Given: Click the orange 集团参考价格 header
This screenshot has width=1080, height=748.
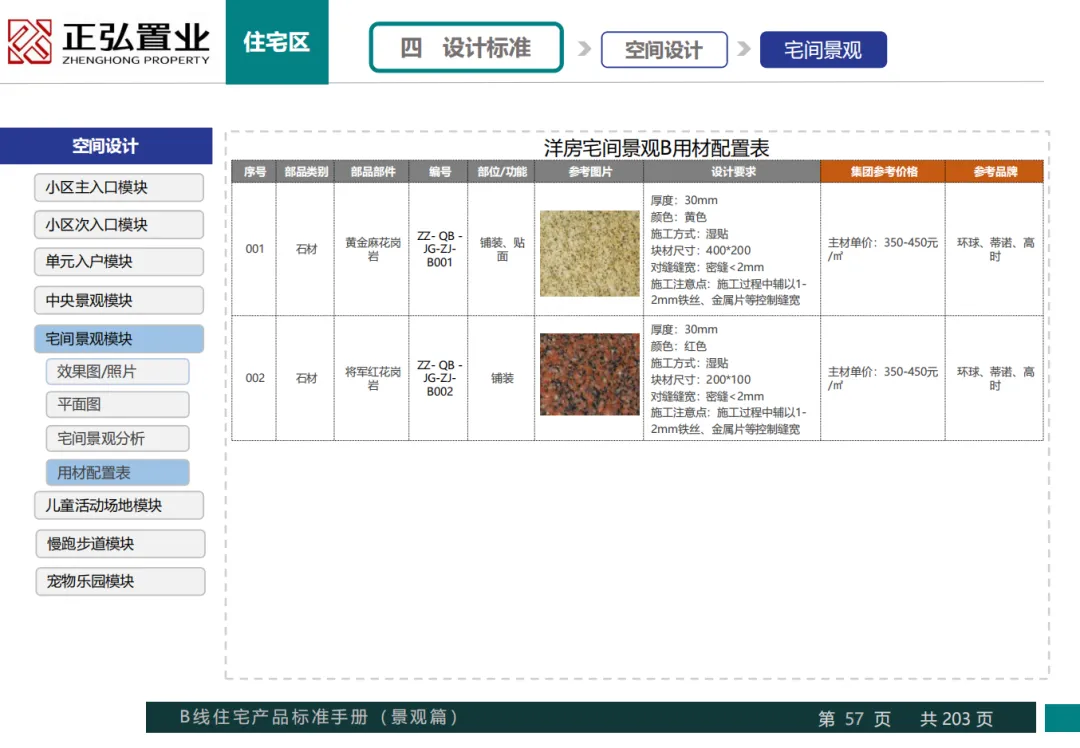Looking at the screenshot, I should coord(883,172).
